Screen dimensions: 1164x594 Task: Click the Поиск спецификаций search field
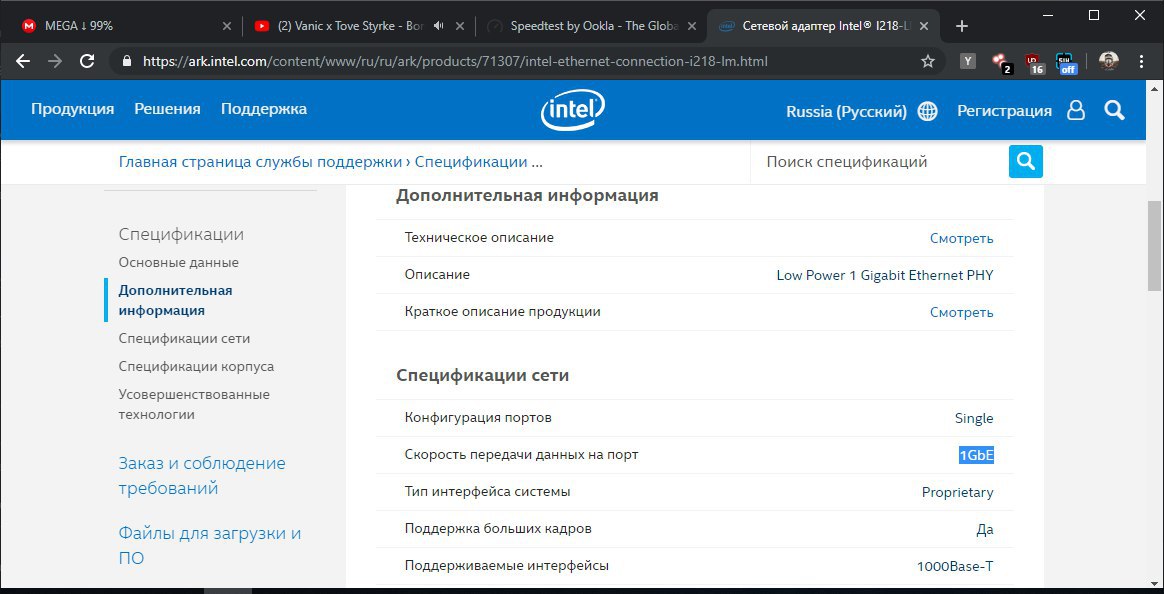pyautogui.click(x=880, y=162)
